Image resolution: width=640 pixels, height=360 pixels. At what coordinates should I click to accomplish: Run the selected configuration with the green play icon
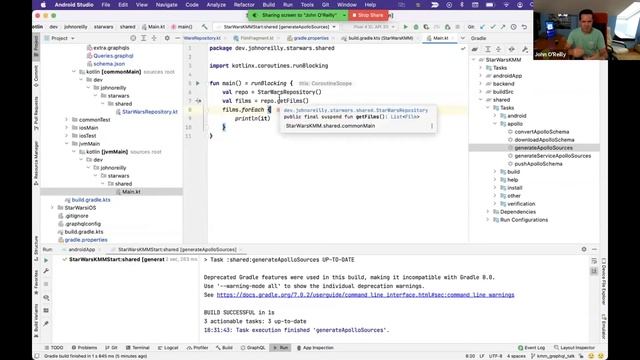[405, 27]
